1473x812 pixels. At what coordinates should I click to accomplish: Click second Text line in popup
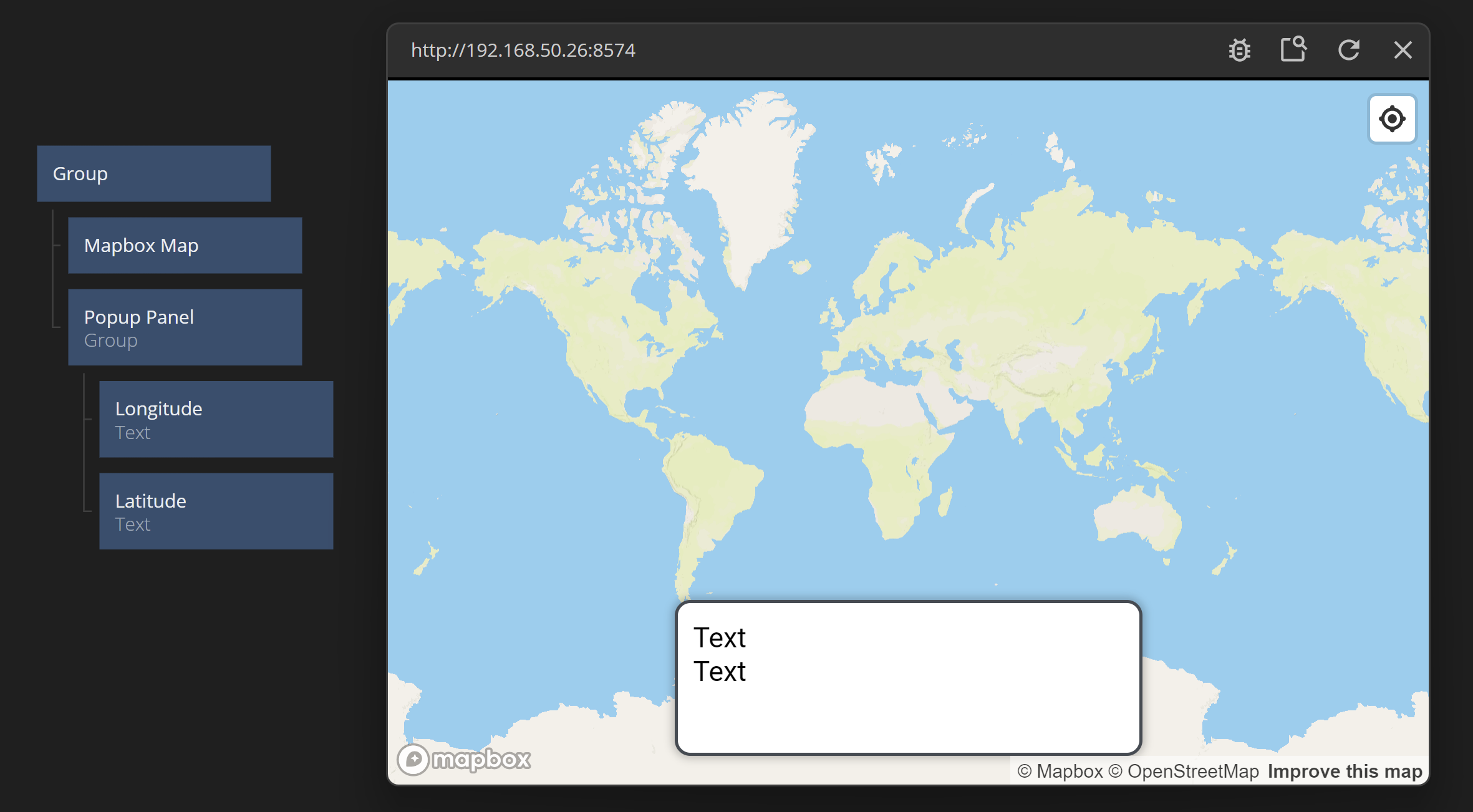tap(719, 672)
